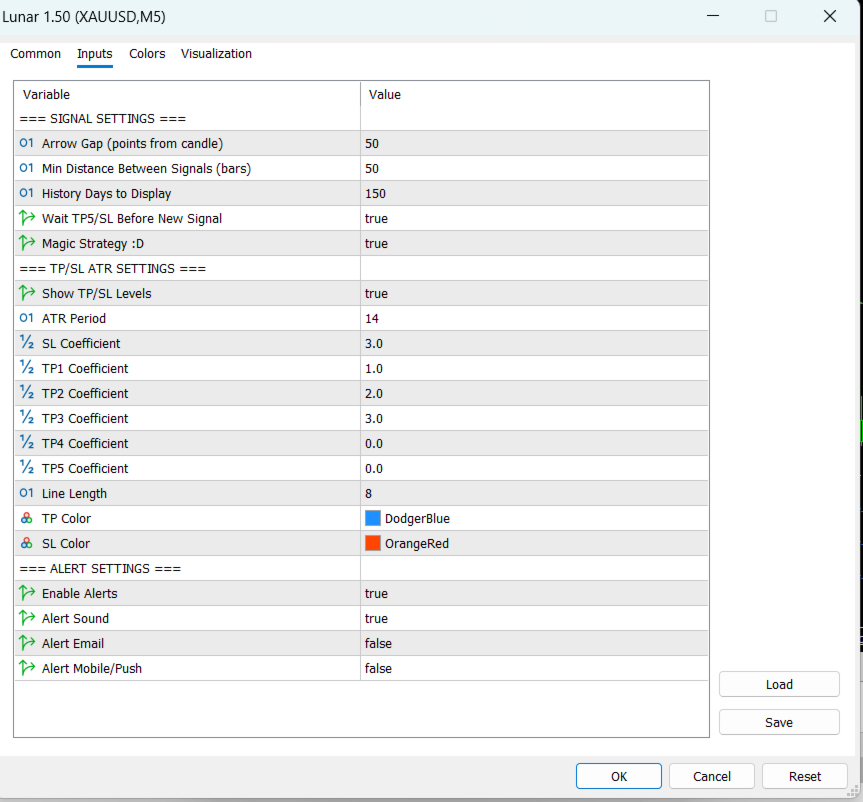Select the === TP/SL ATR SETTINGS === row
The image size is (863, 802).
tap(361, 269)
